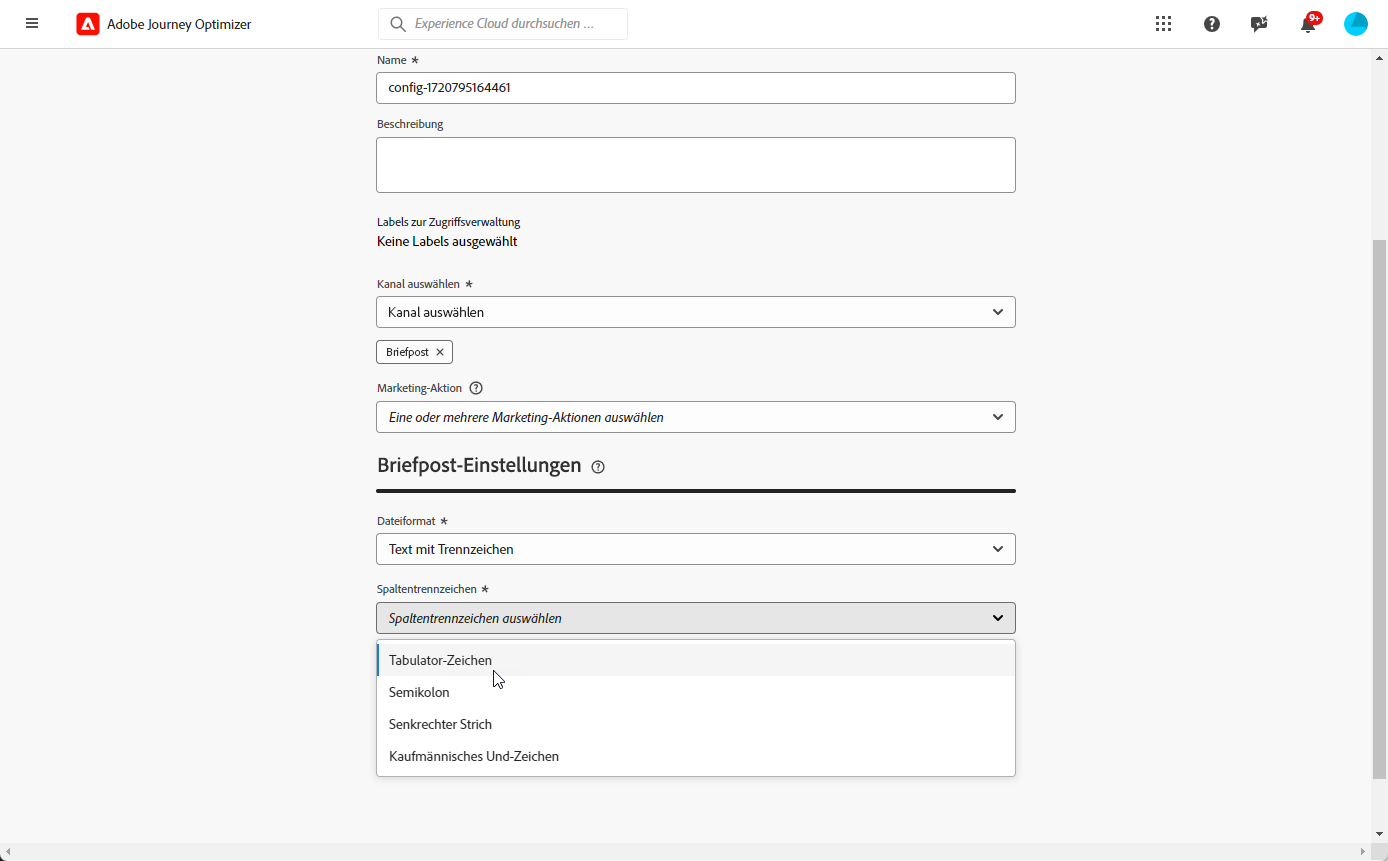Viewport: 1388px width, 861px height.
Task: Click the Briefpost-Einstellungen help icon
Action: pos(598,467)
